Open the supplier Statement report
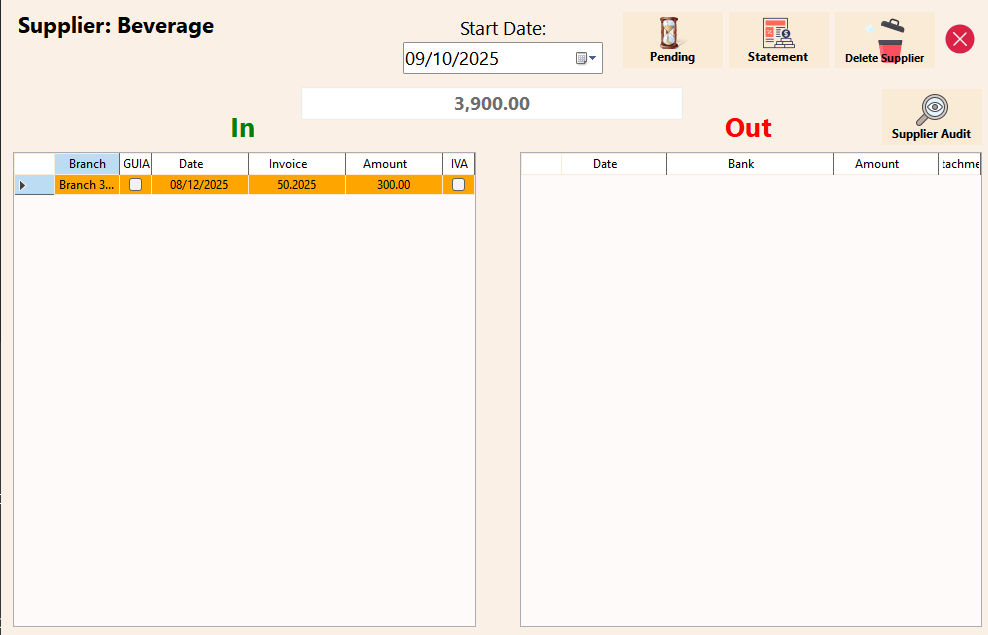Viewport: 988px width, 635px height. 778,40
